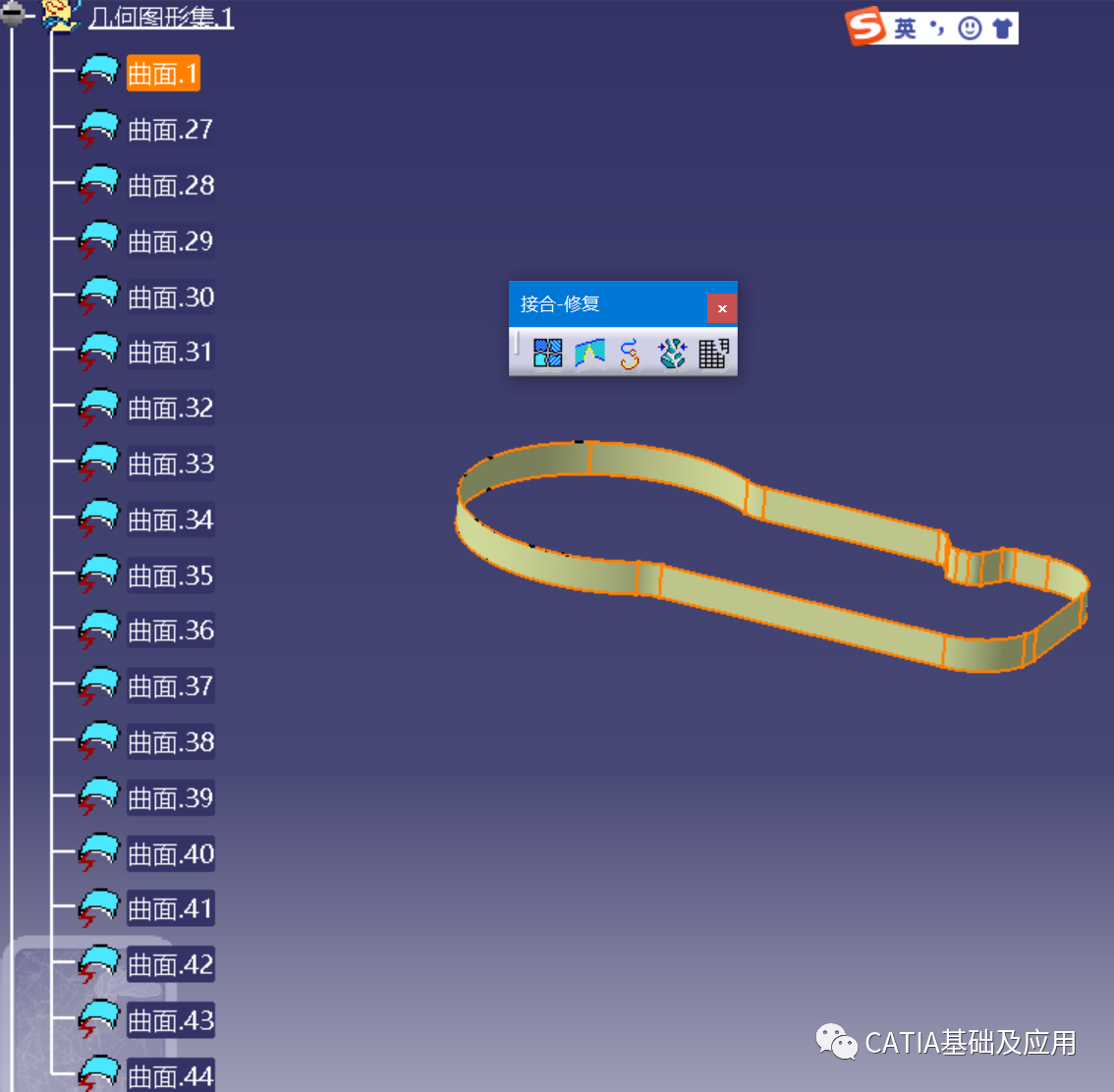Select 曲面.44 in the tree
The image size is (1114, 1092).
coord(171,1075)
